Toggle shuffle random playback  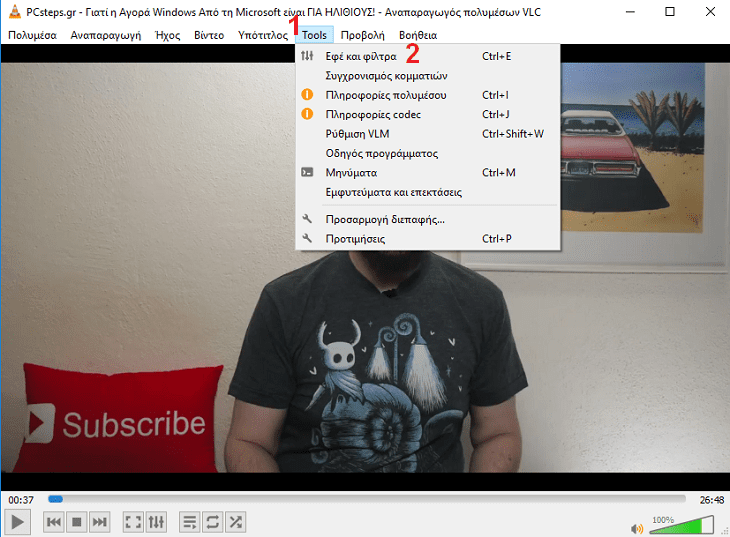236,522
